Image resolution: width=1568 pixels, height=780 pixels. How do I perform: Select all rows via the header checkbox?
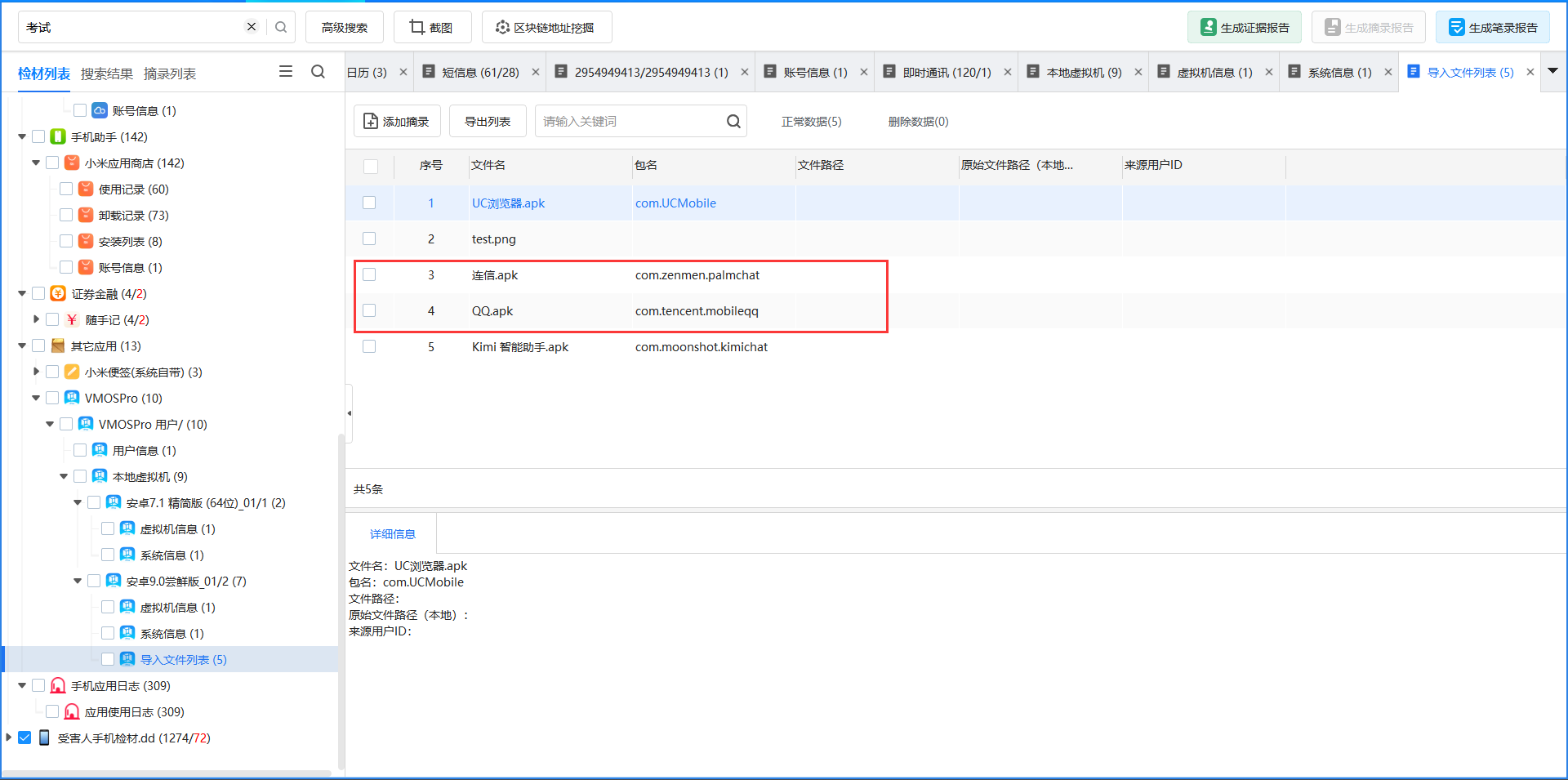tap(372, 166)
